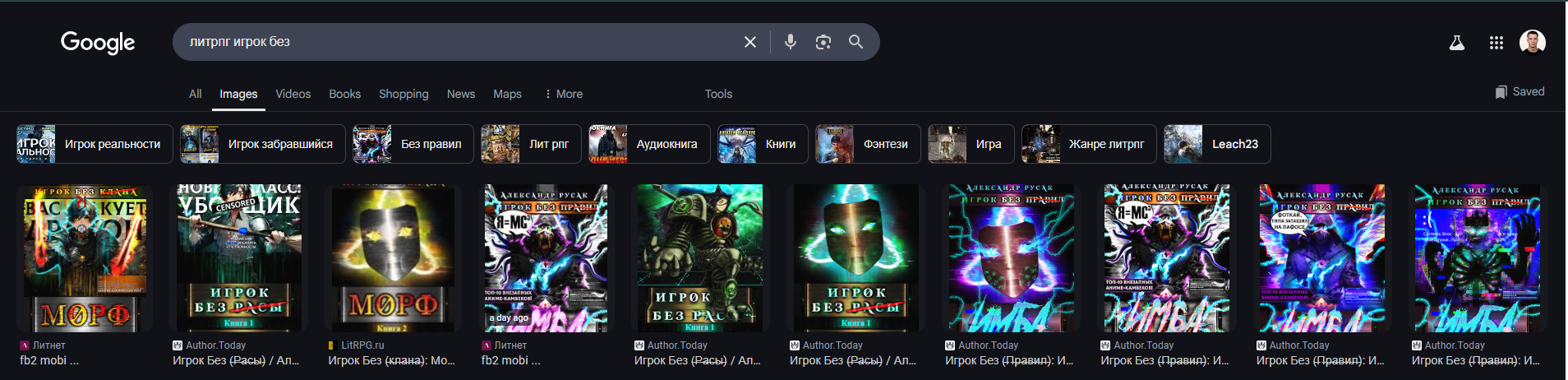1568x380 pixels.
Task: Open the first МОРФ book cover thumbnail
Action: click(x=85, y=258)
